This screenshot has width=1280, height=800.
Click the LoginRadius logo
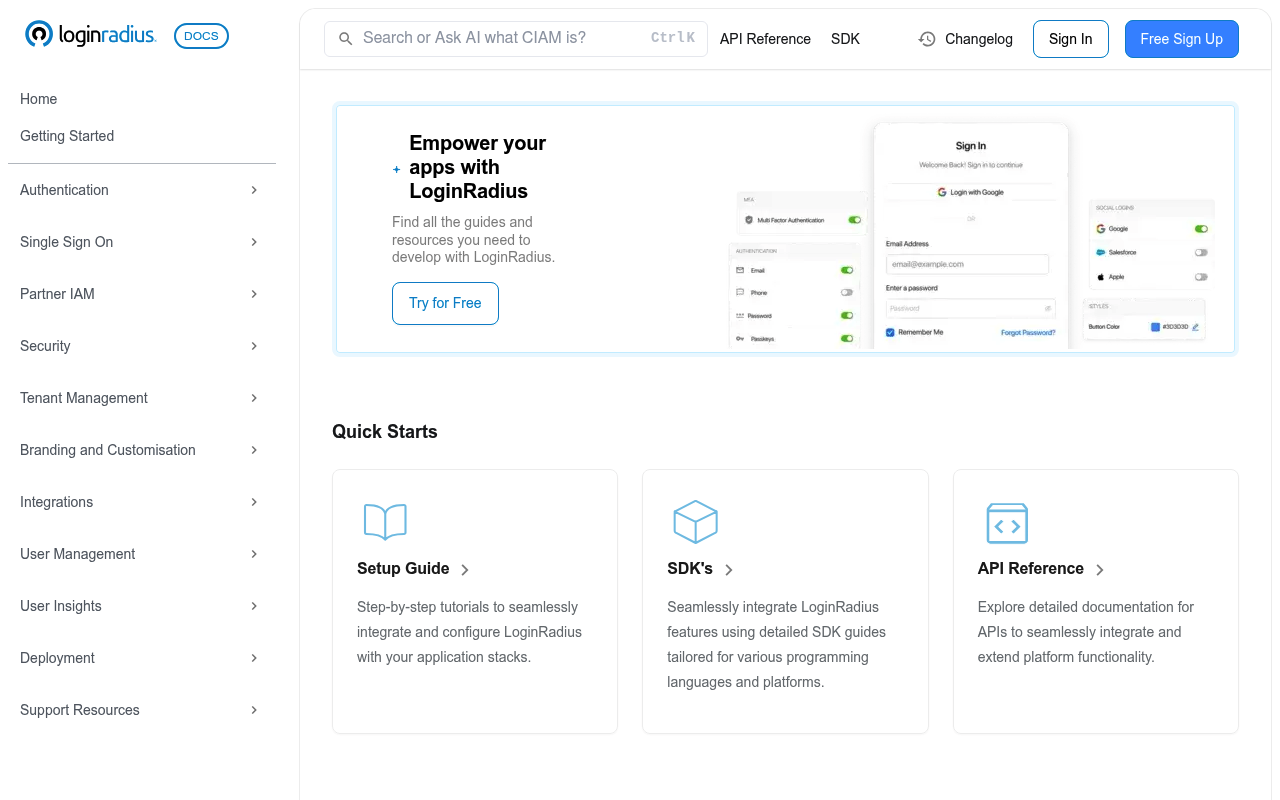pyautogui.click(x=90, y=35)
